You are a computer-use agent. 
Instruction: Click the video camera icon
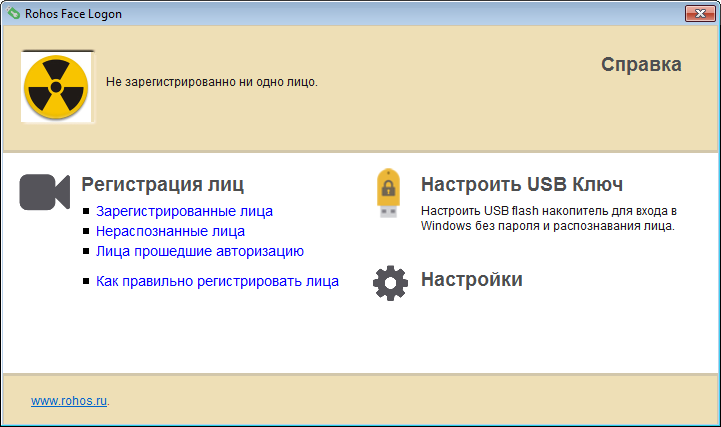pyautogui.click(x=45, y=192)
